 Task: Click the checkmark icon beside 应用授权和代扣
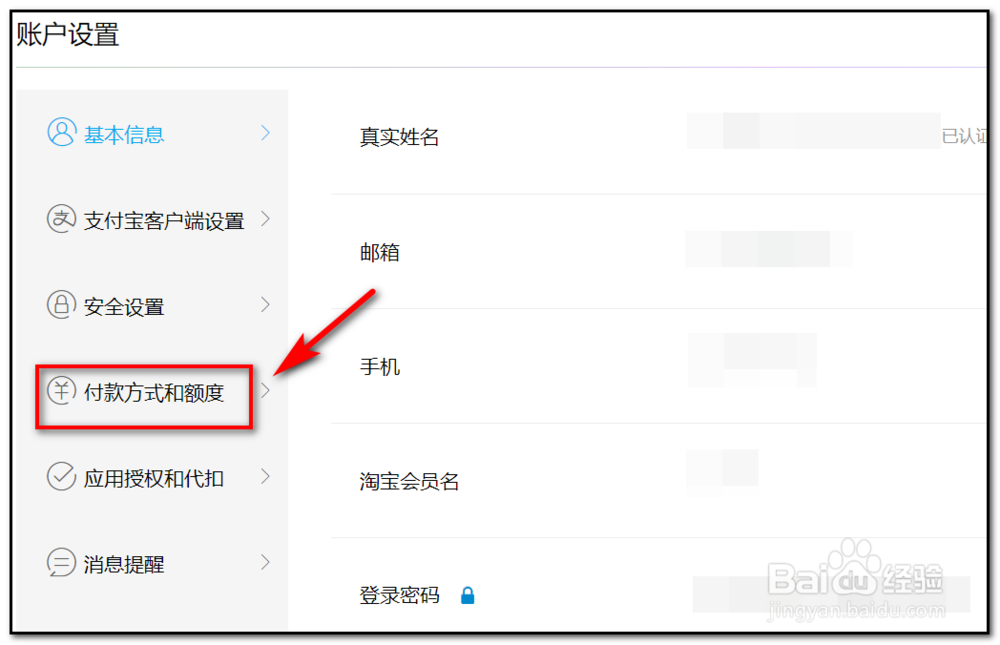pos(62,477)
